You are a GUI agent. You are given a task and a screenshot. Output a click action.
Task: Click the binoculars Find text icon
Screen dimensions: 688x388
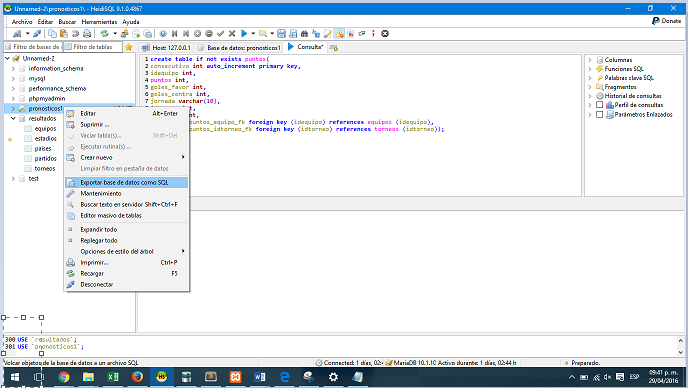point(305,34)
